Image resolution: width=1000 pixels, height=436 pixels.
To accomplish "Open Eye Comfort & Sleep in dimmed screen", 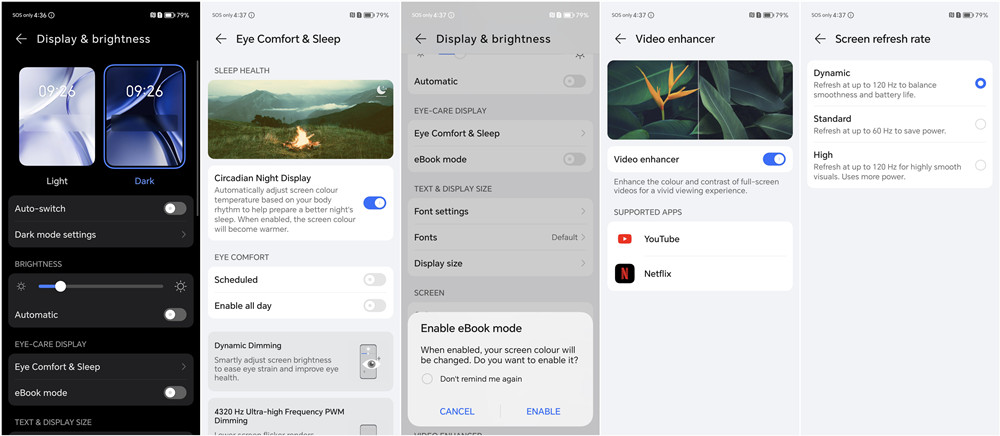I will click(500, 133).
